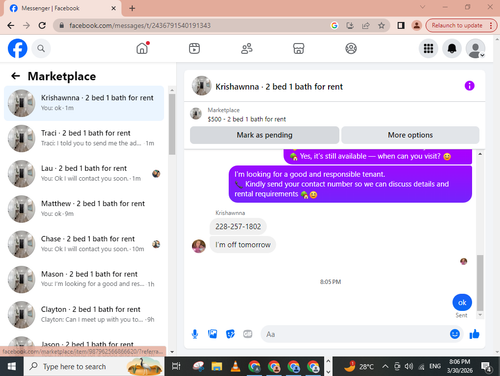Click the address bar URL
This screenshot has height=376, width=500.
point(140,25)
